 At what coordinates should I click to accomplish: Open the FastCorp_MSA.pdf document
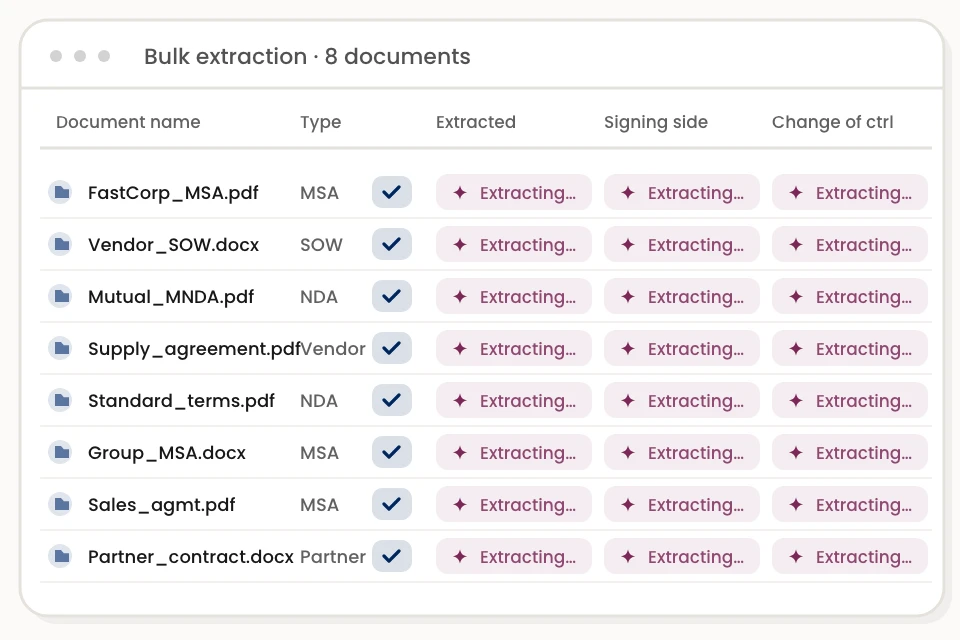173,193
